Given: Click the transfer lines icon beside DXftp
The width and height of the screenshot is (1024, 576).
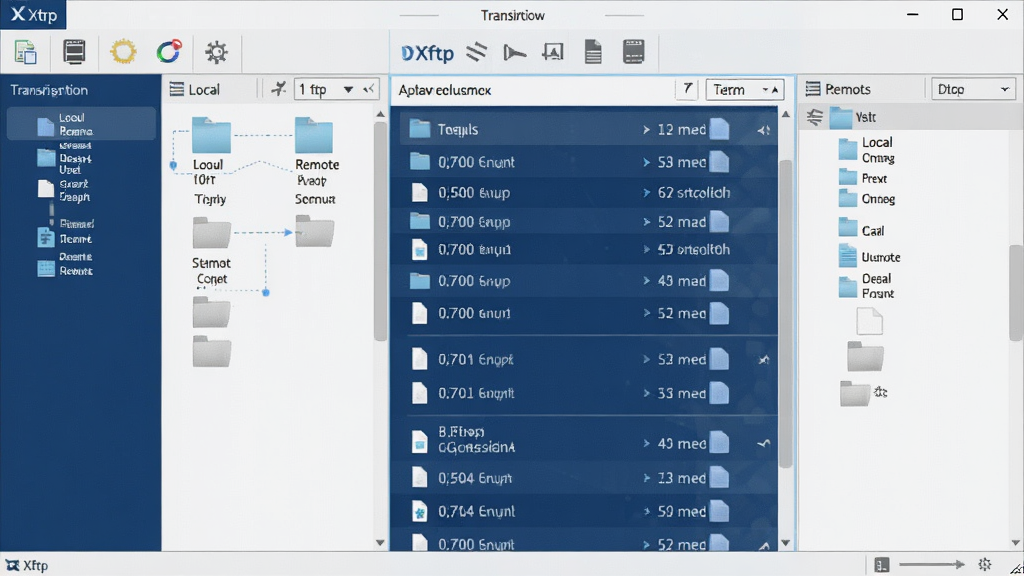Looking at the screenshot, I should coord(477,52).
